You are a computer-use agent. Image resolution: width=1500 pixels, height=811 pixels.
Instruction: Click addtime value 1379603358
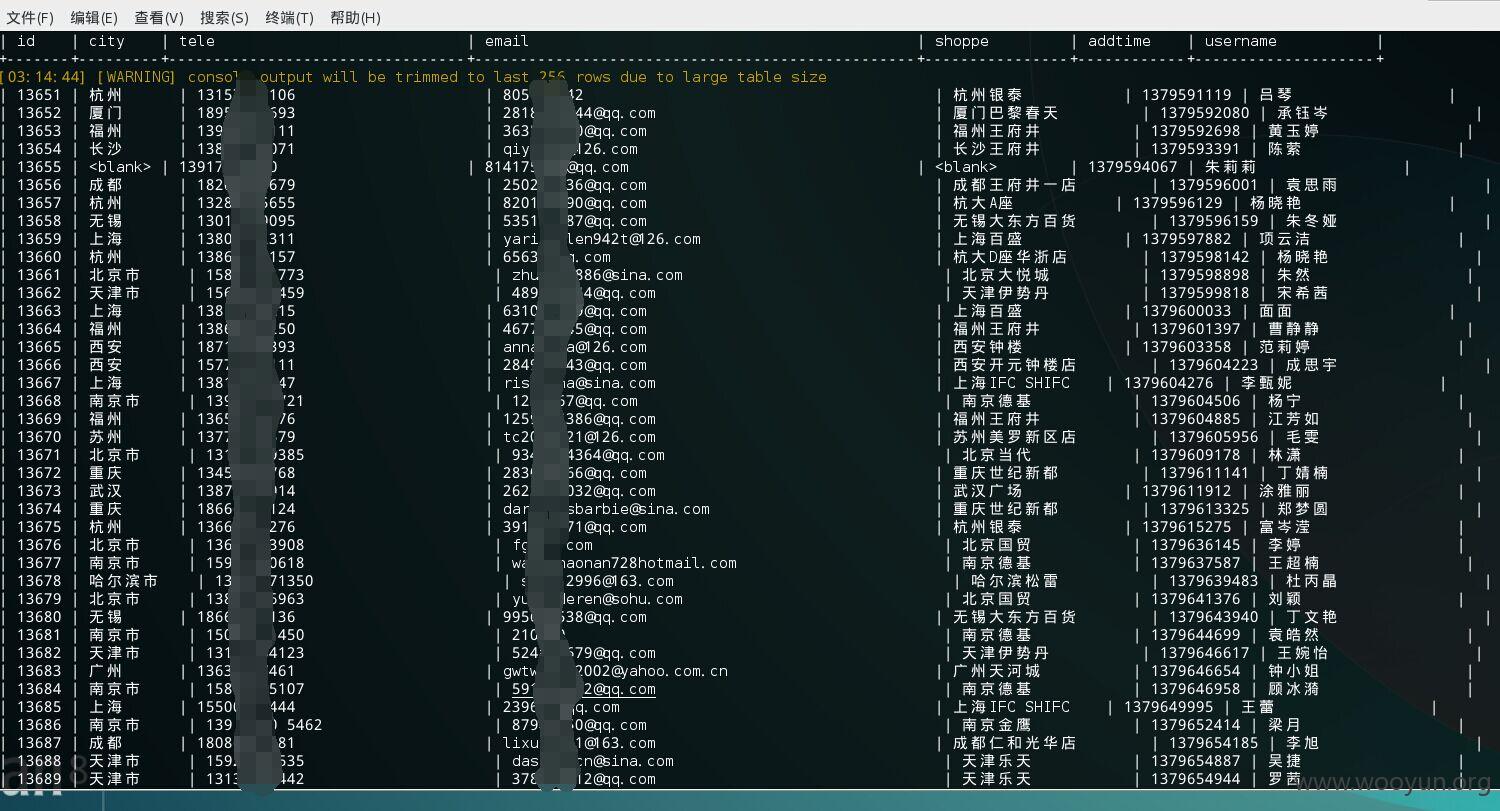click(x=1188, y=347)
